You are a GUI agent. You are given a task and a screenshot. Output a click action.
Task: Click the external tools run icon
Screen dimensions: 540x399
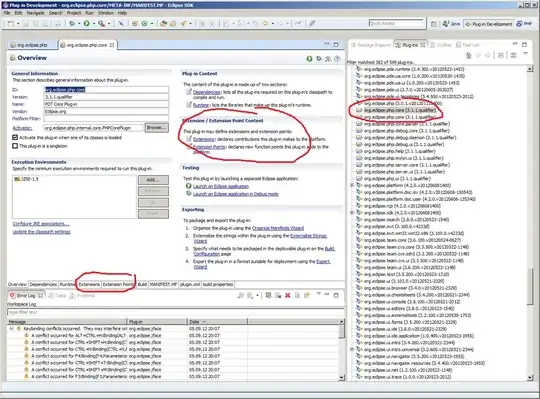(101, 23)
